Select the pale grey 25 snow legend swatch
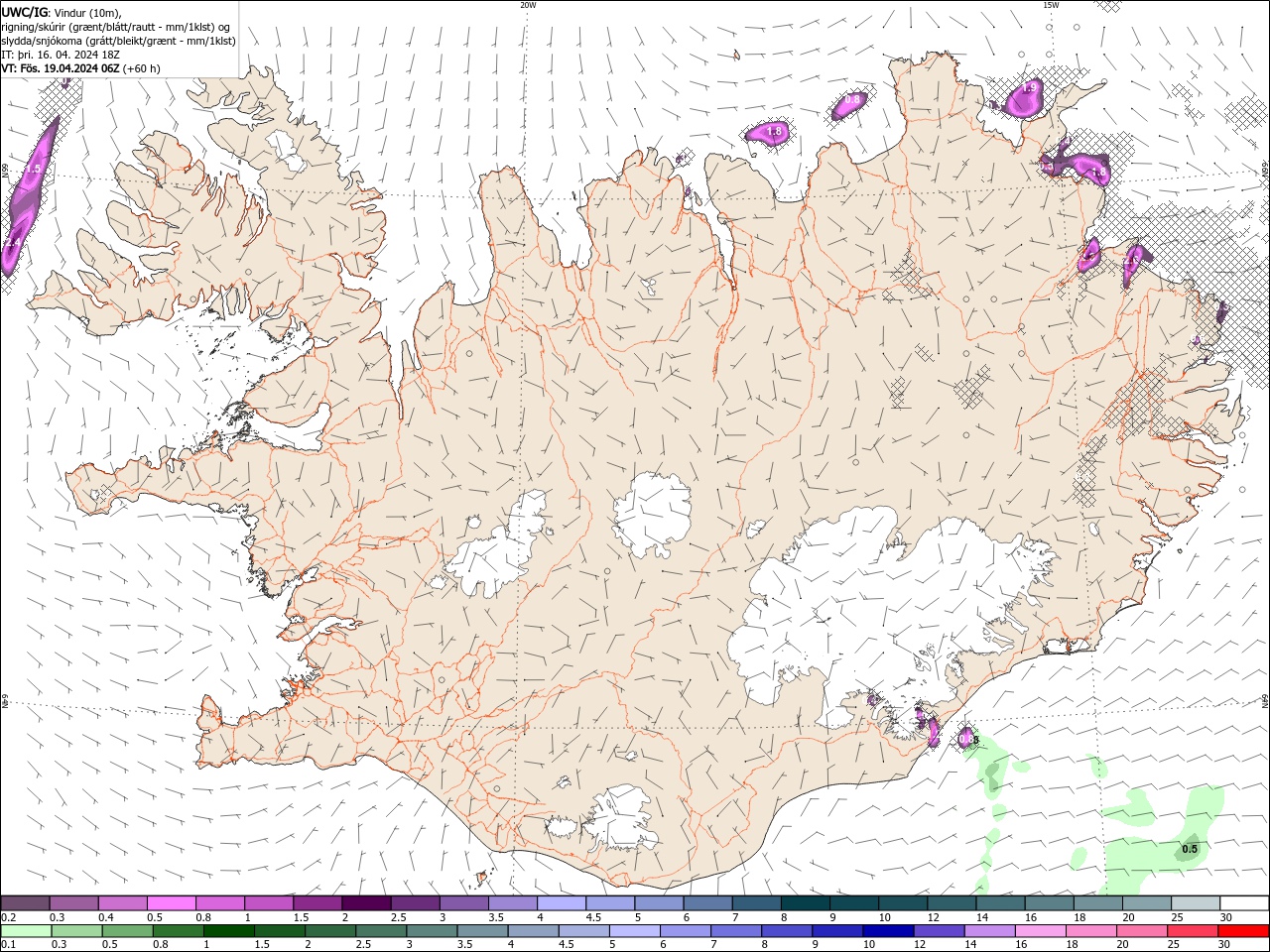This screenshot has height=952, width=1270. click(1196, 903)
